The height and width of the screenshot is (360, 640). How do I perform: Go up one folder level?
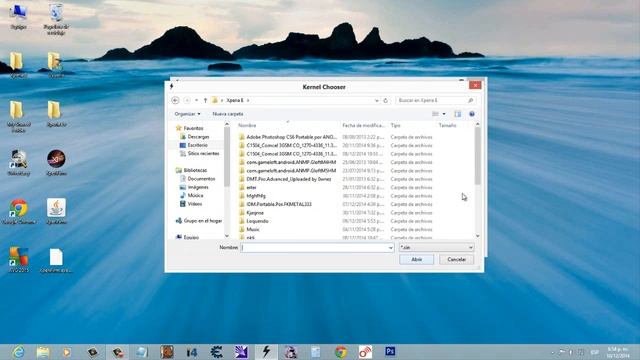coord(205,100)
